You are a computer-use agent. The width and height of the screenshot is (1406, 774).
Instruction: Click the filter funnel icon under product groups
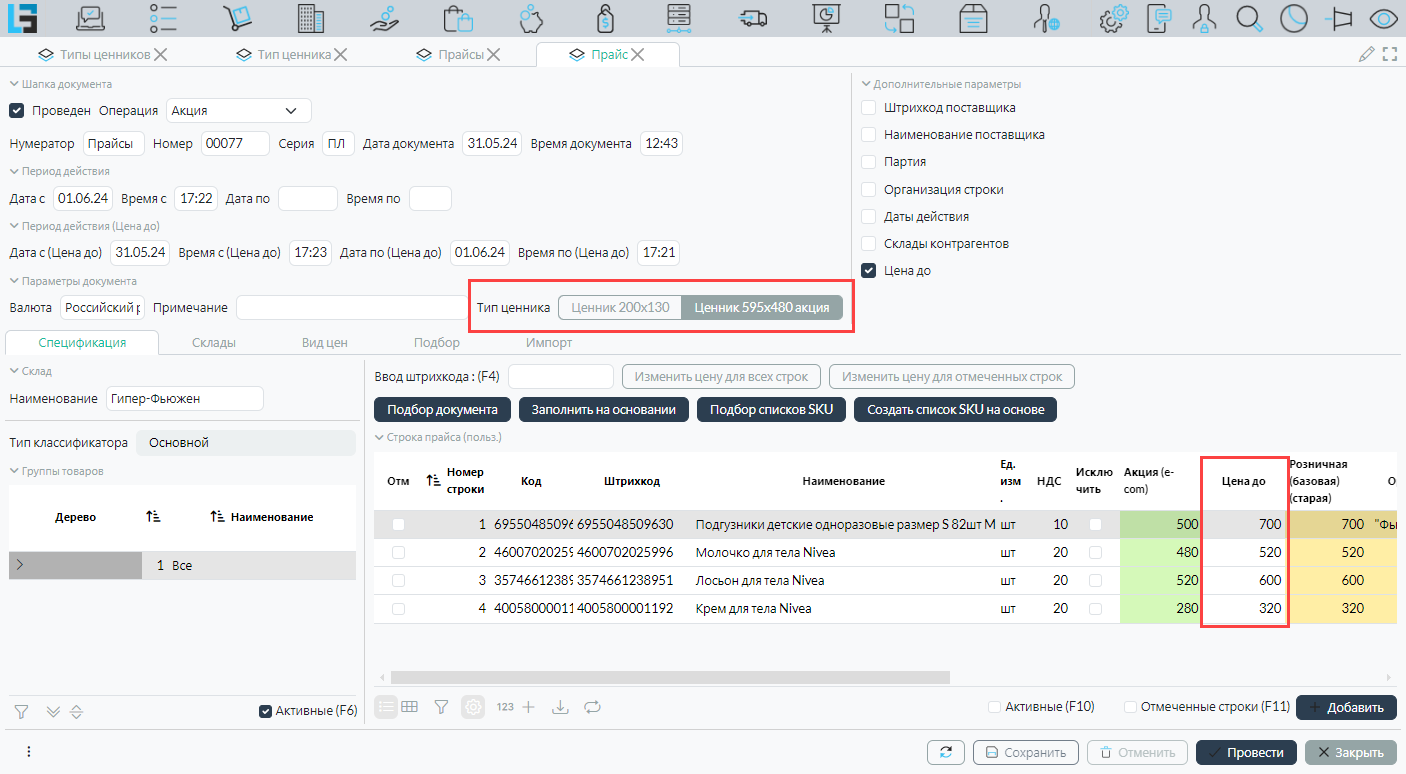[21, 711]
